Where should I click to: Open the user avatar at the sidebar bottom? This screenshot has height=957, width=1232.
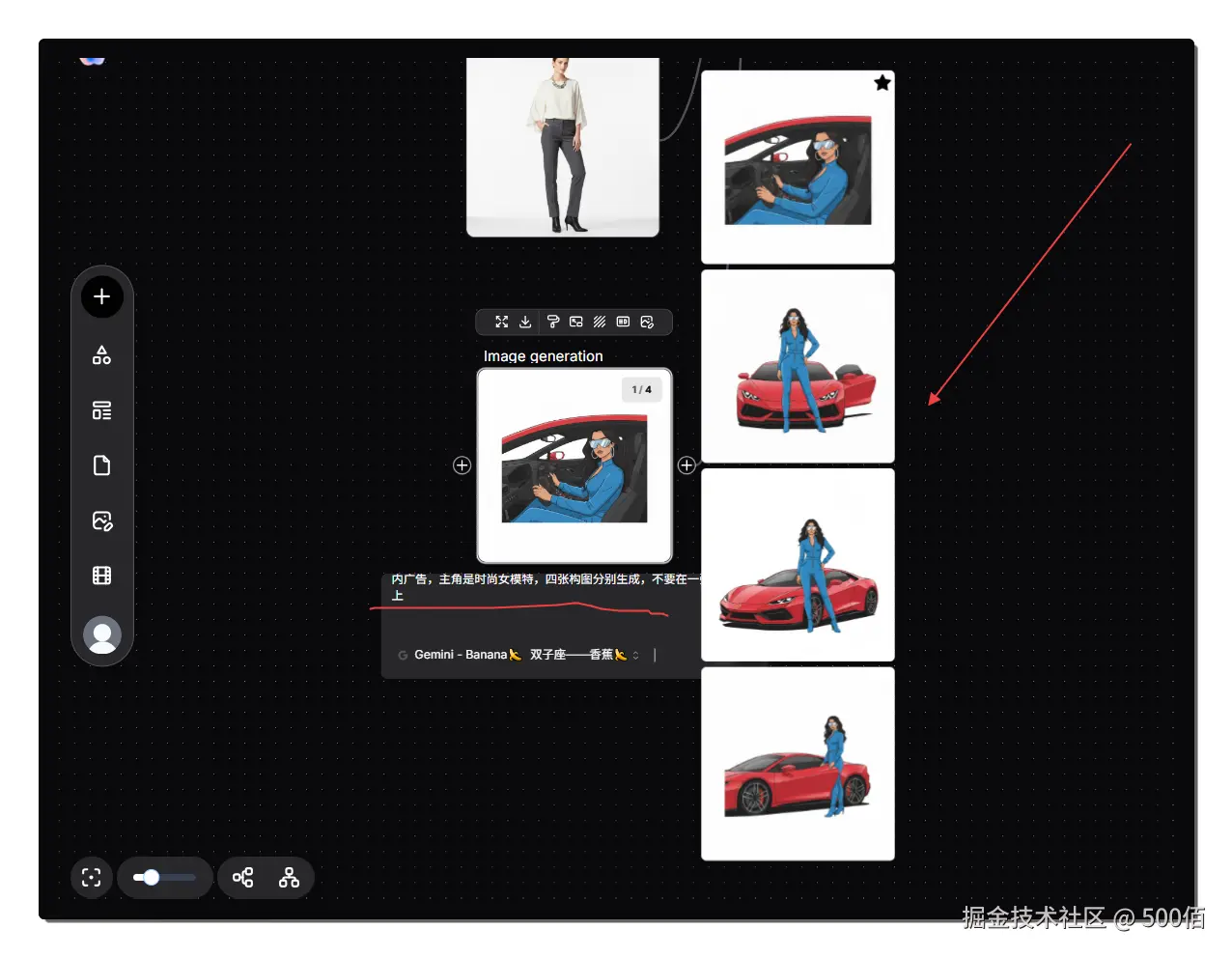pos(101,635)
